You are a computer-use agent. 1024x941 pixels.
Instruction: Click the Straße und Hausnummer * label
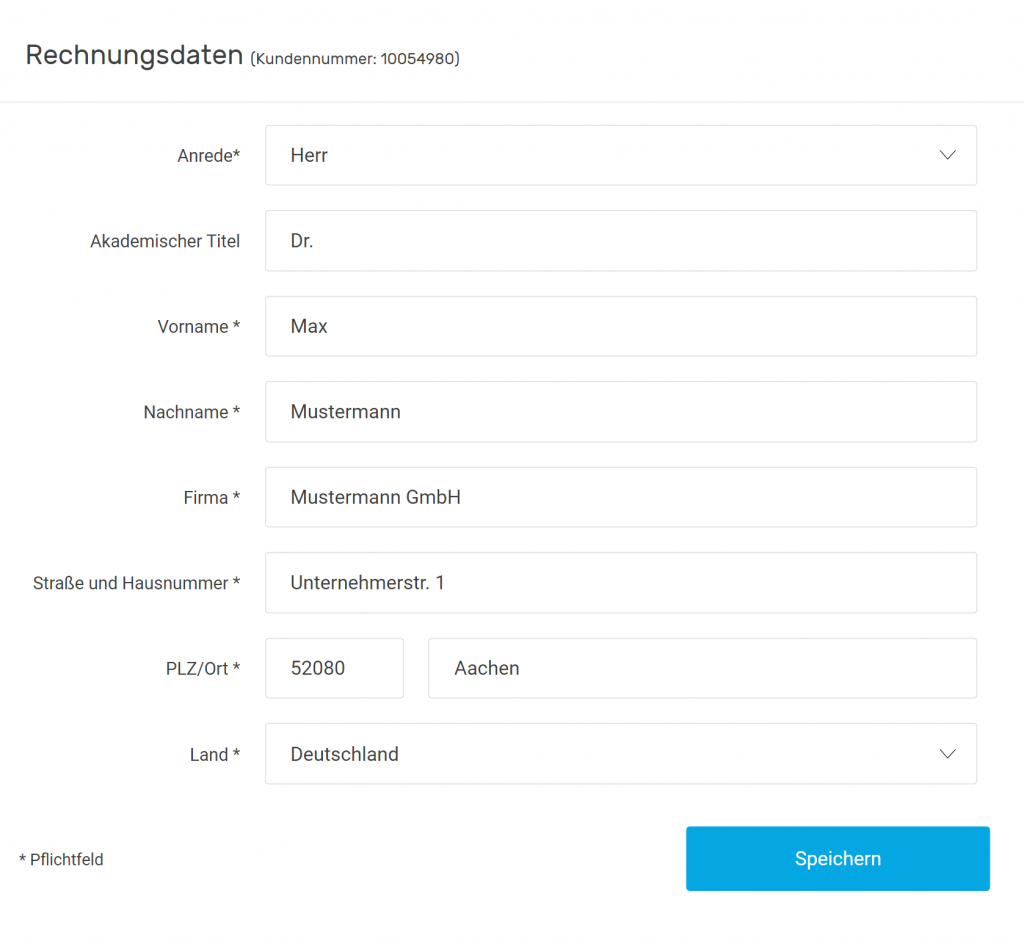click(x=136, y=583)
